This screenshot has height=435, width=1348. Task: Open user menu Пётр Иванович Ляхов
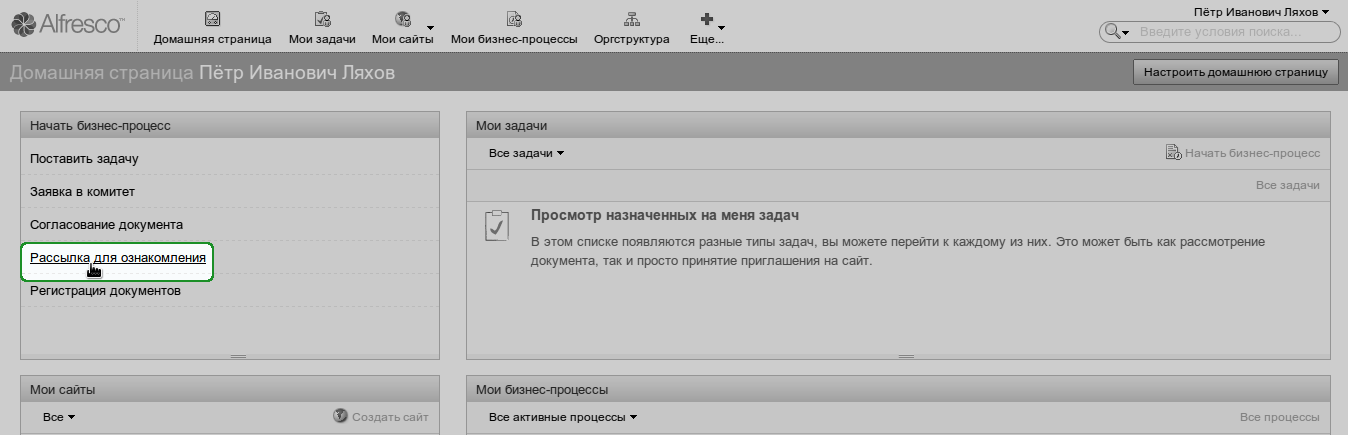(1261, 12)
